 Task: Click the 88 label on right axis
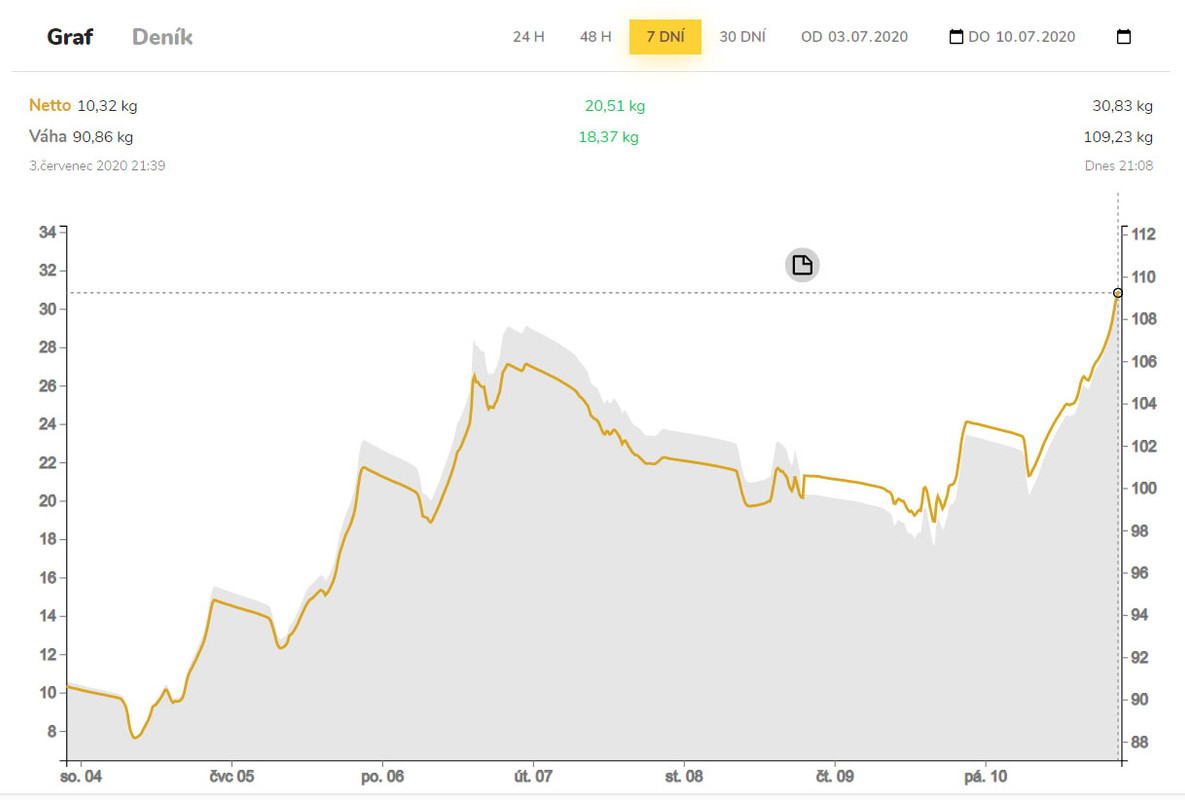(x=1140, y=742)
